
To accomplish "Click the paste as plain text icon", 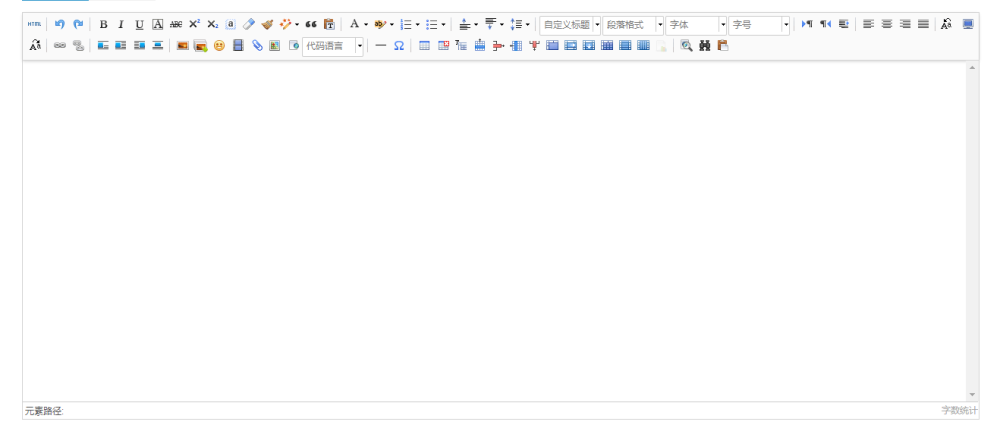I will (329, 24).
